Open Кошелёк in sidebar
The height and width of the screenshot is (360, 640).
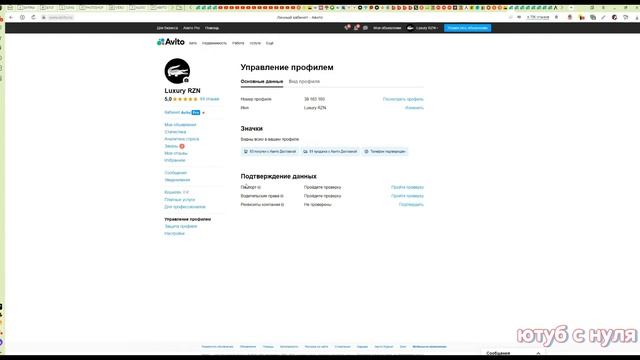pos(176,192)
